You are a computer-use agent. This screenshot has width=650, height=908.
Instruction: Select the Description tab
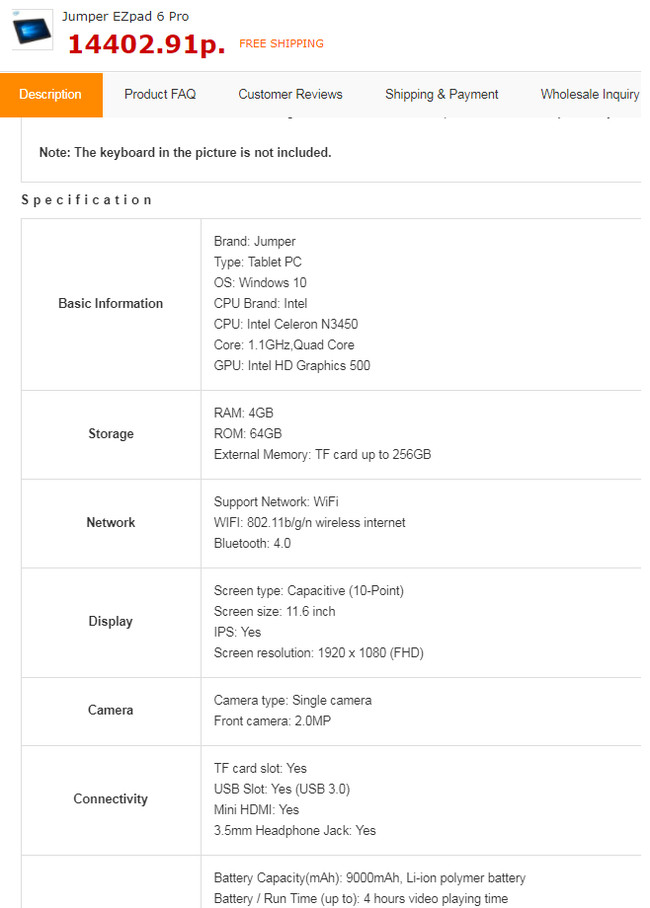(x=50, y=95)
